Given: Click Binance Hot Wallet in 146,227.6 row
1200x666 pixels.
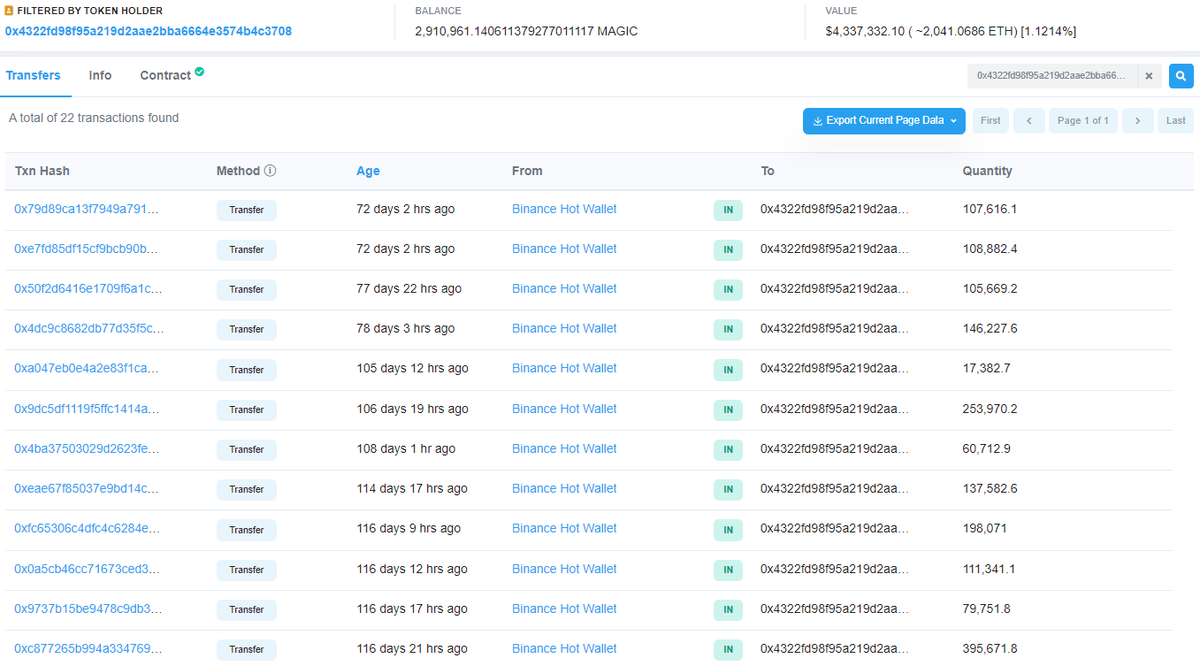Looking at the screenshot, I should 564,329.
